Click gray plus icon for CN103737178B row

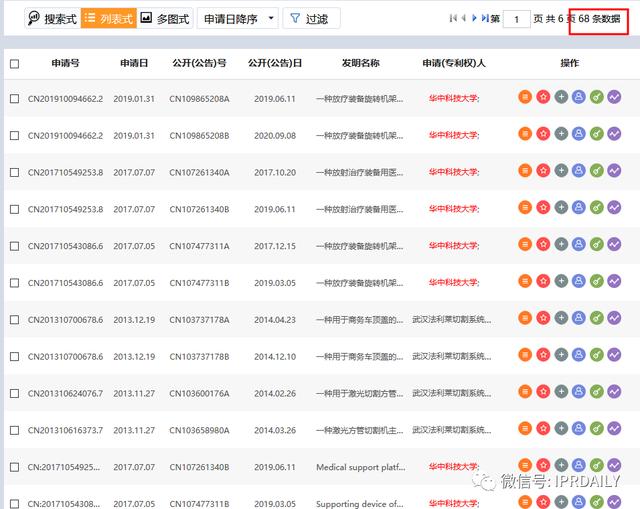point(561,355)
